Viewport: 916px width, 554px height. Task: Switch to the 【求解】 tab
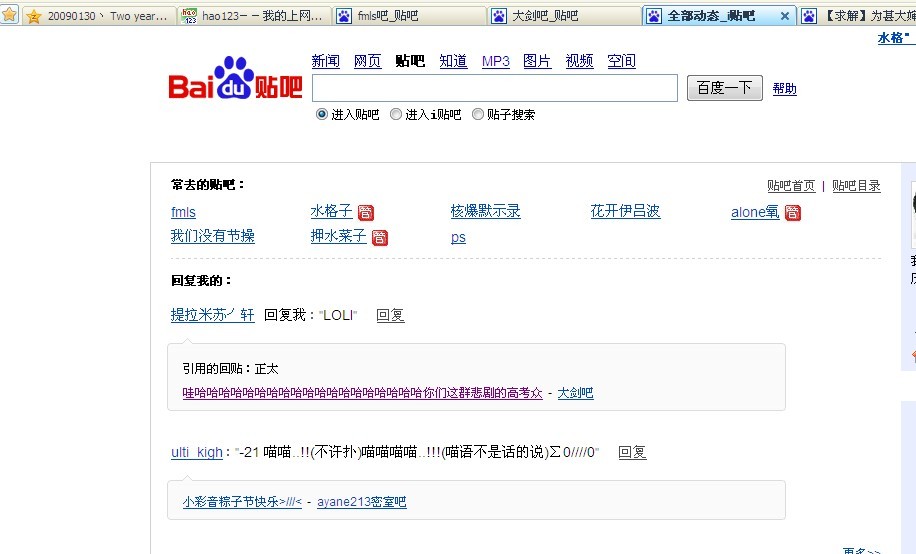pyautogui.click(x=858, y=16)
